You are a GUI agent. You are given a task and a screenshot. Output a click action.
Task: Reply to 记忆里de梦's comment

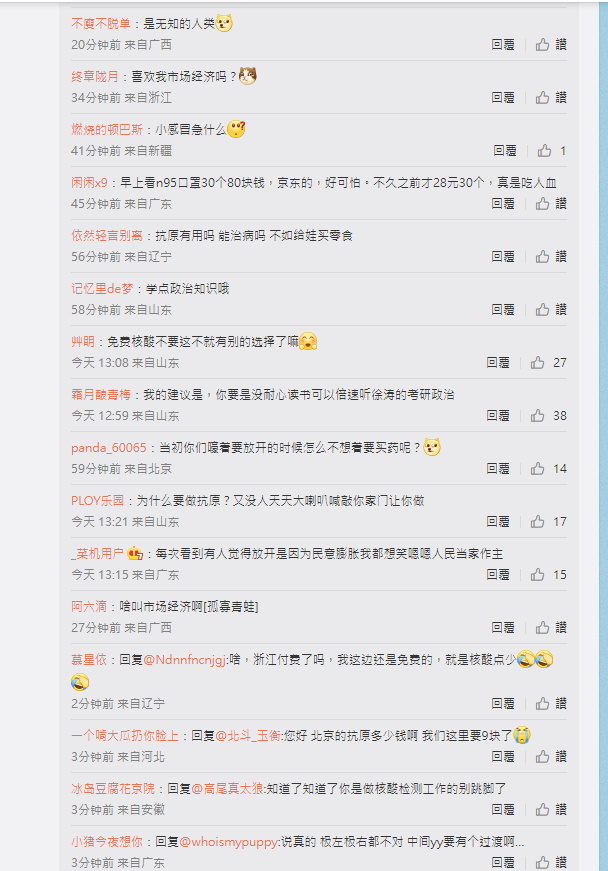click(x=503, y=309)
